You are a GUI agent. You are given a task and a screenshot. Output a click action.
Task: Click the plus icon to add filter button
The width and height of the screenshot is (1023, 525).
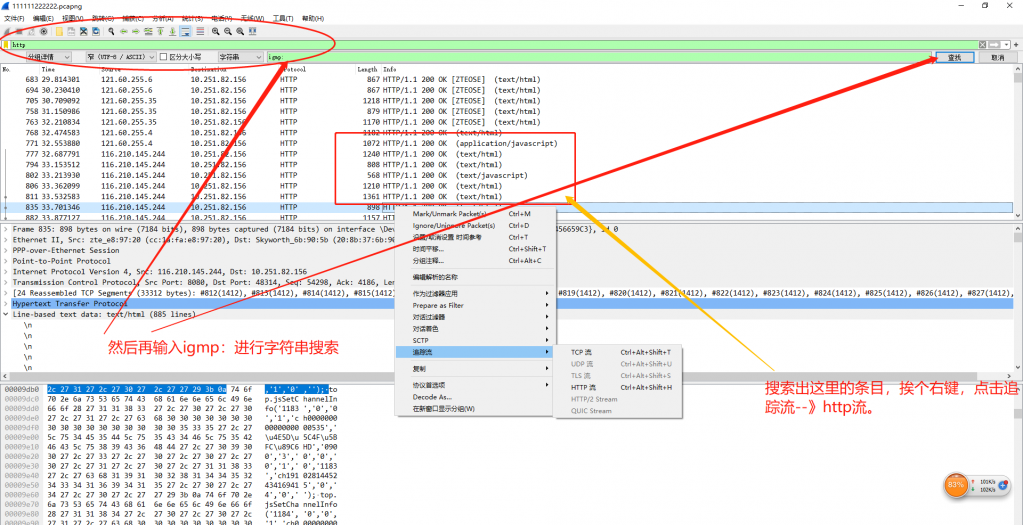point(1015,45)
